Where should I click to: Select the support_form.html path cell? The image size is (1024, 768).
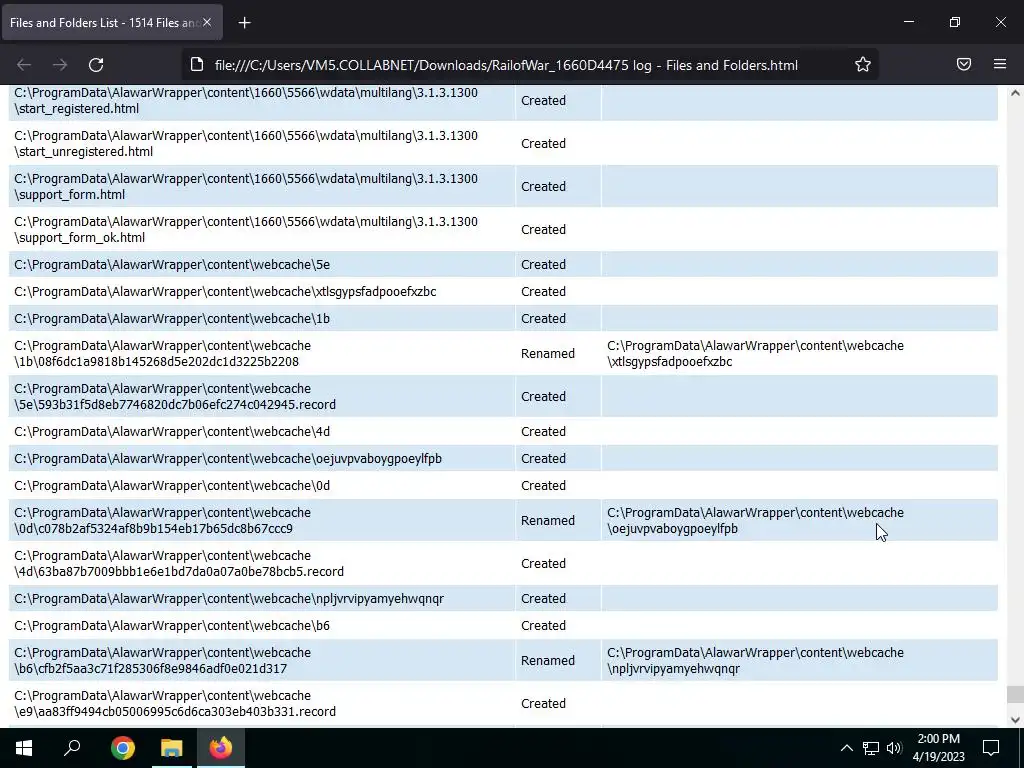(x=262, y=187)
